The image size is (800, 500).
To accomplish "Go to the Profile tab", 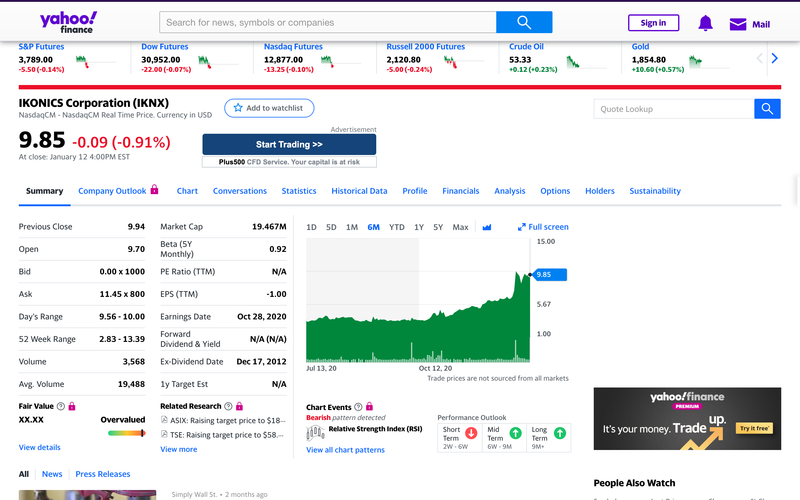I will click(415, 191).
